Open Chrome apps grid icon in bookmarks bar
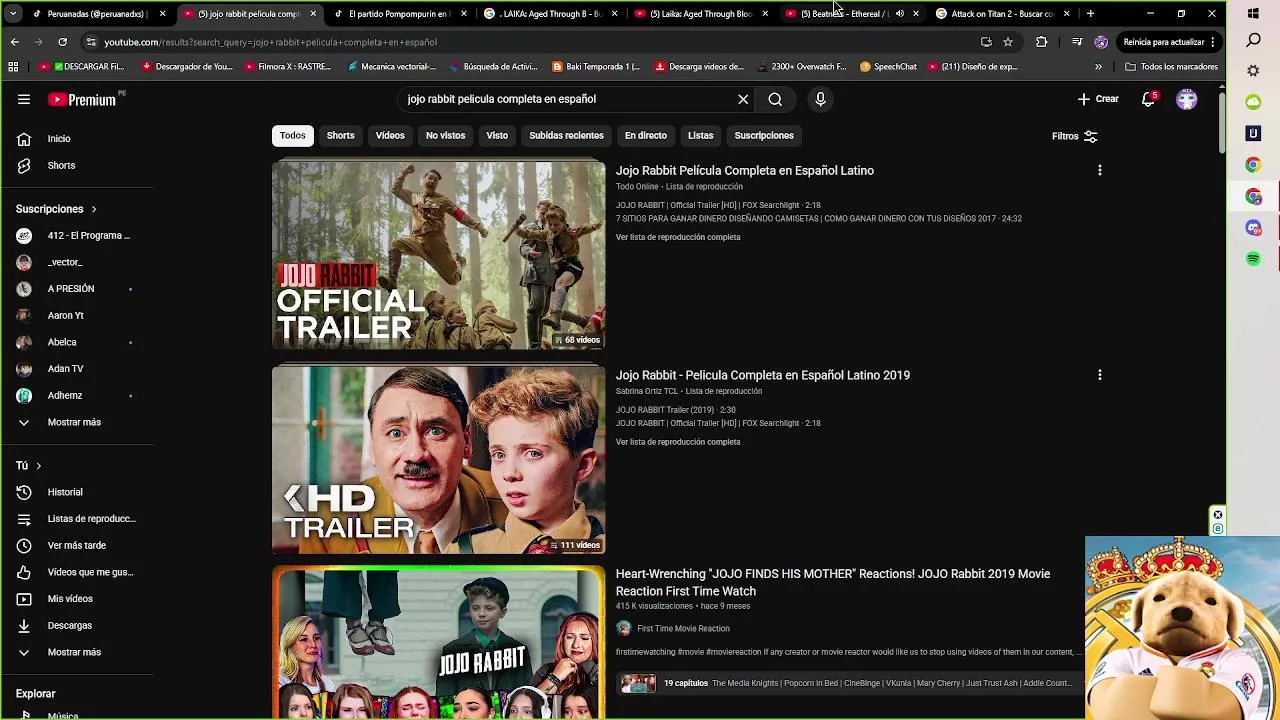The image size is (1280, 720). (x=13, y=67)
